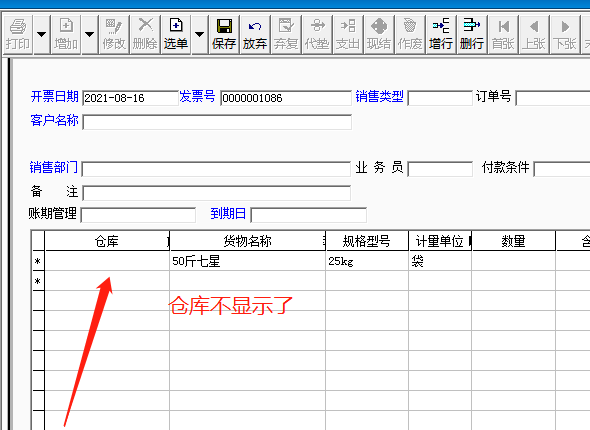
Task: Click the 销售部门 text field
Action: 216,169
